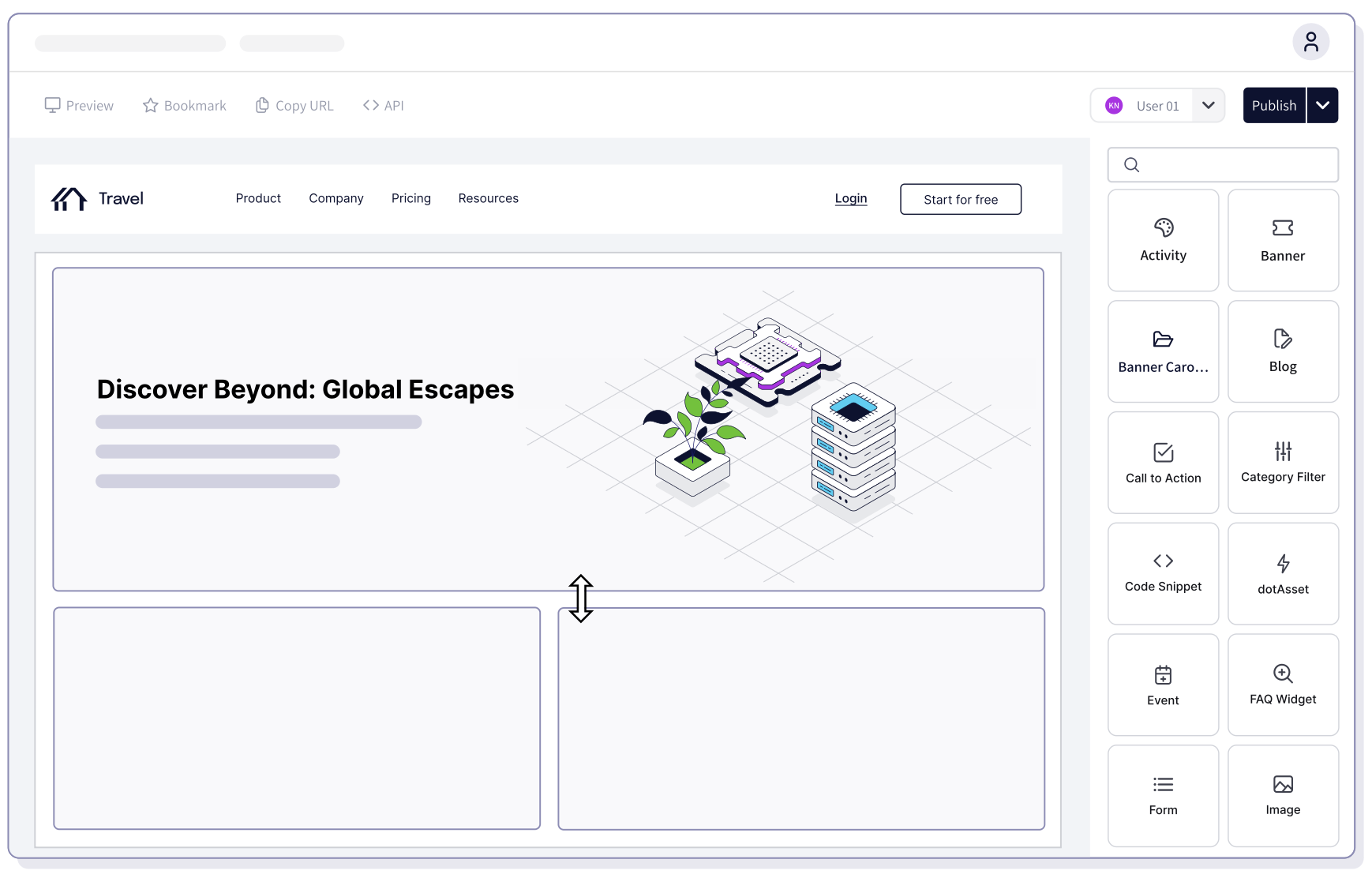The height and width of the screenshot is (878, 1372).
Task: Select the Blog content type
Action: click(x=1283, y=351)
